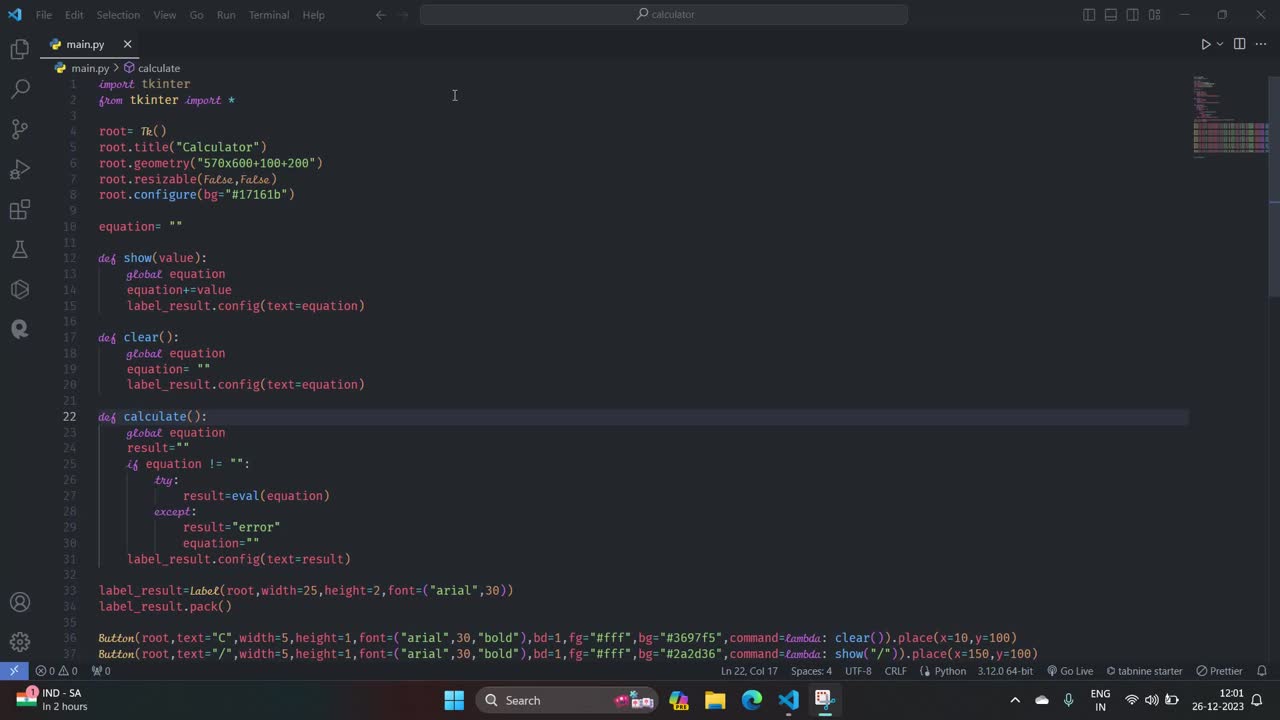Viewport: 1280px width, 720px height.
Task: Open the Search view in activity bar
Action: tap(20, 89)
